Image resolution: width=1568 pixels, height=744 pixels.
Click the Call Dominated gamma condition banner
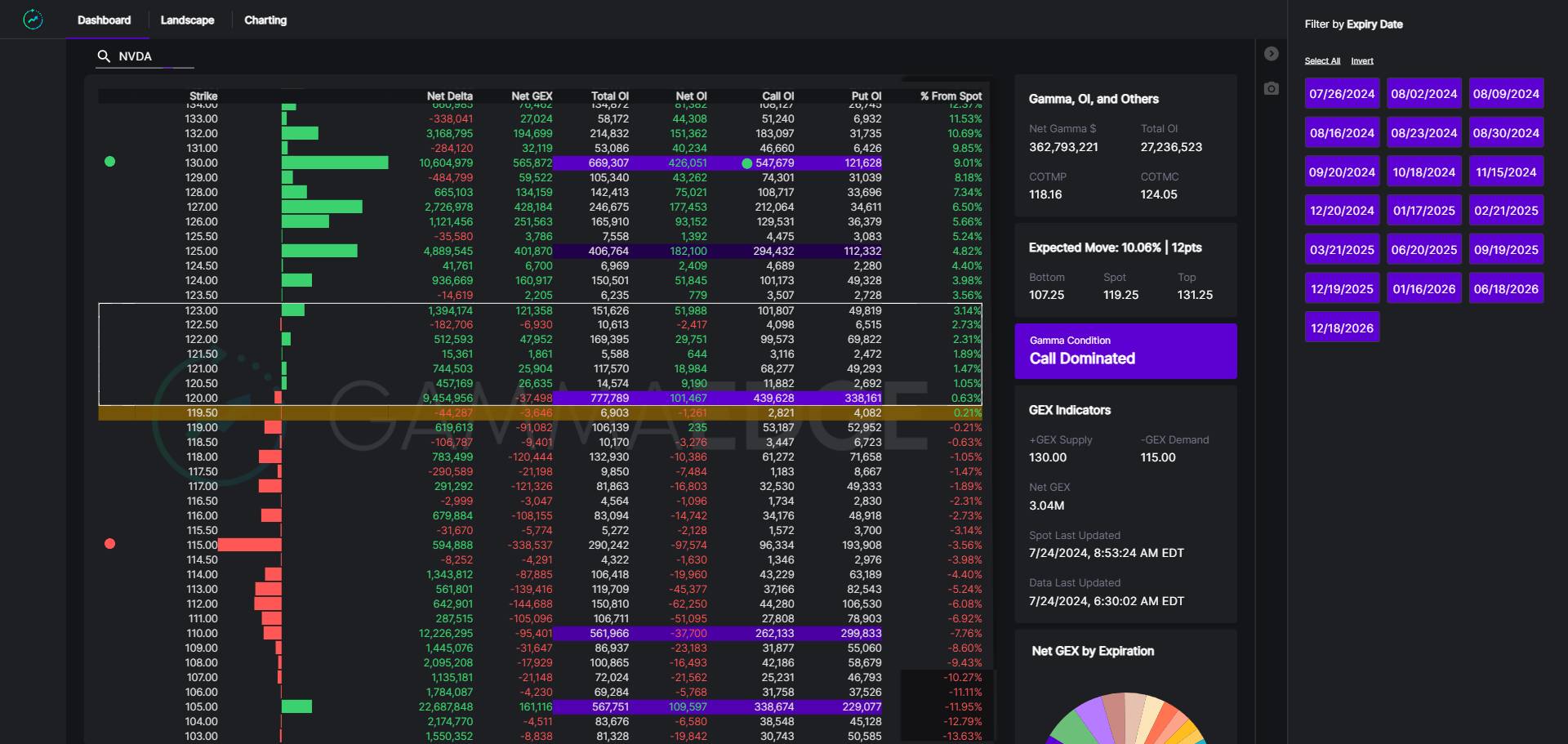pos(1125,351)
